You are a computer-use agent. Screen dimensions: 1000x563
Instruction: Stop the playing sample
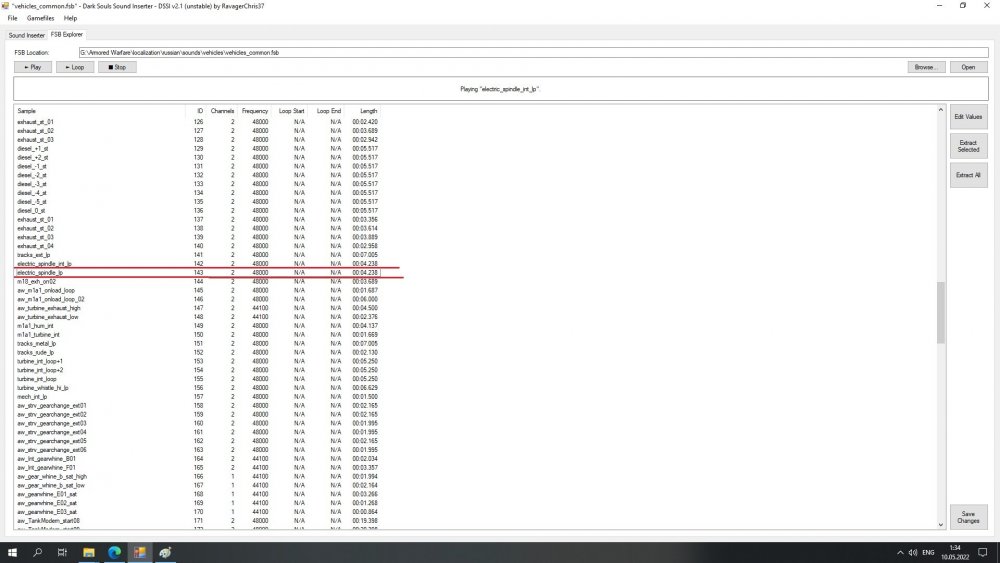[117, 67]
